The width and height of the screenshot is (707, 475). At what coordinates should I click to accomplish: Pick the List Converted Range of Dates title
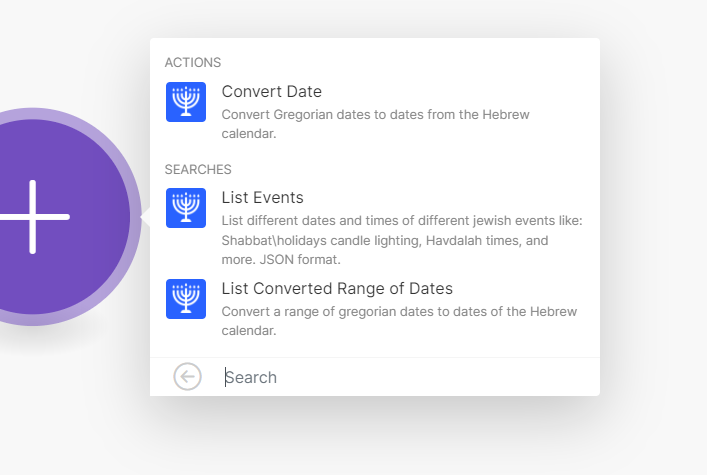click(x=337, y=289)
